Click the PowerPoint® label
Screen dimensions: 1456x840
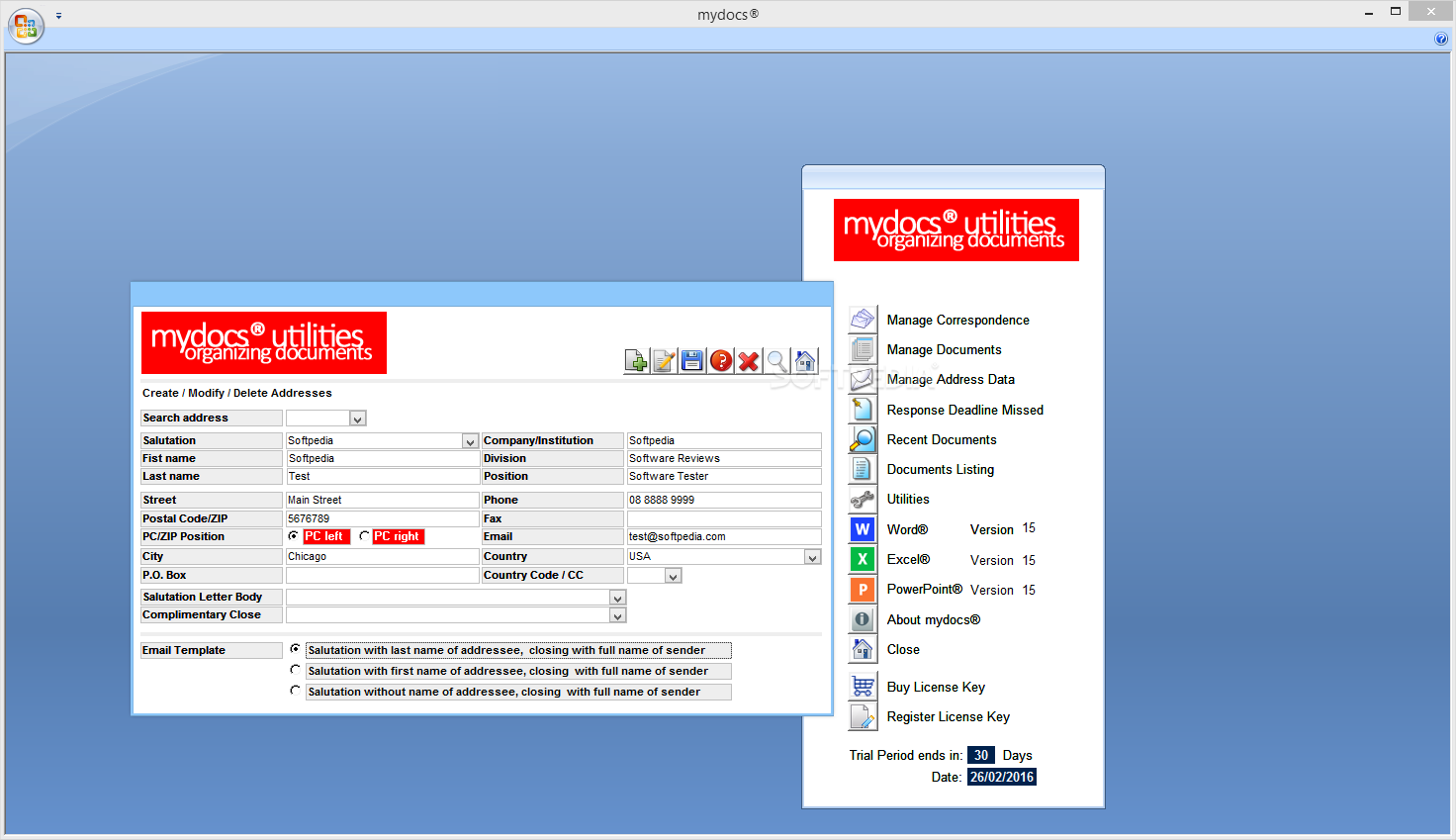(x=924, y=589)
